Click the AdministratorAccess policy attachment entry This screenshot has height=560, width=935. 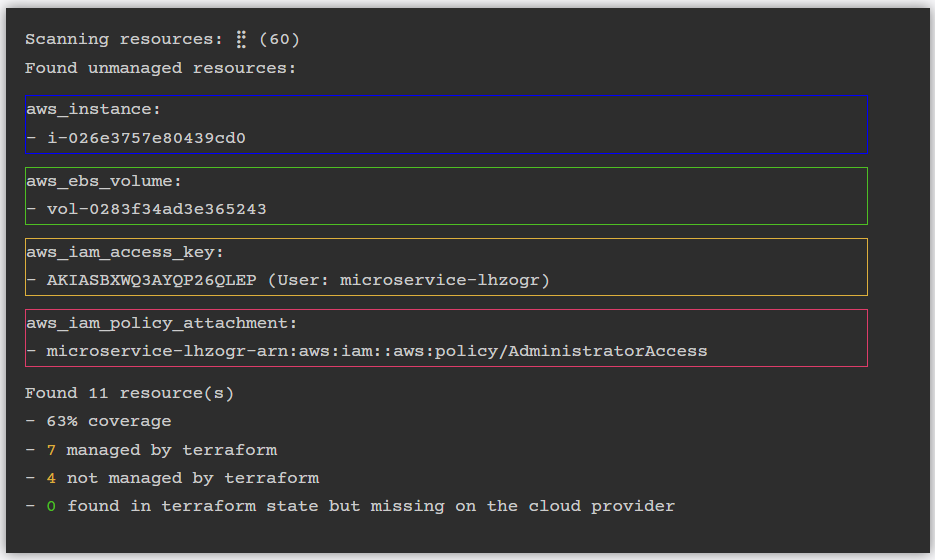(x=377, y=352)
